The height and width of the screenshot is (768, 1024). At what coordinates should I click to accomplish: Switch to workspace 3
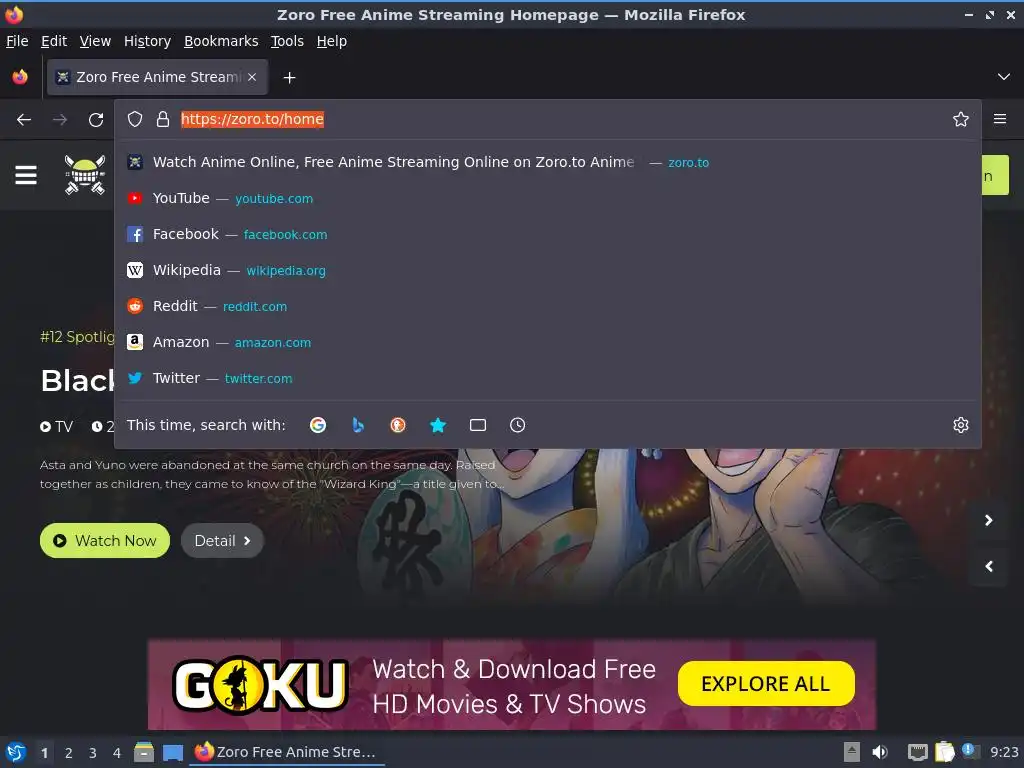coord(93,753)
